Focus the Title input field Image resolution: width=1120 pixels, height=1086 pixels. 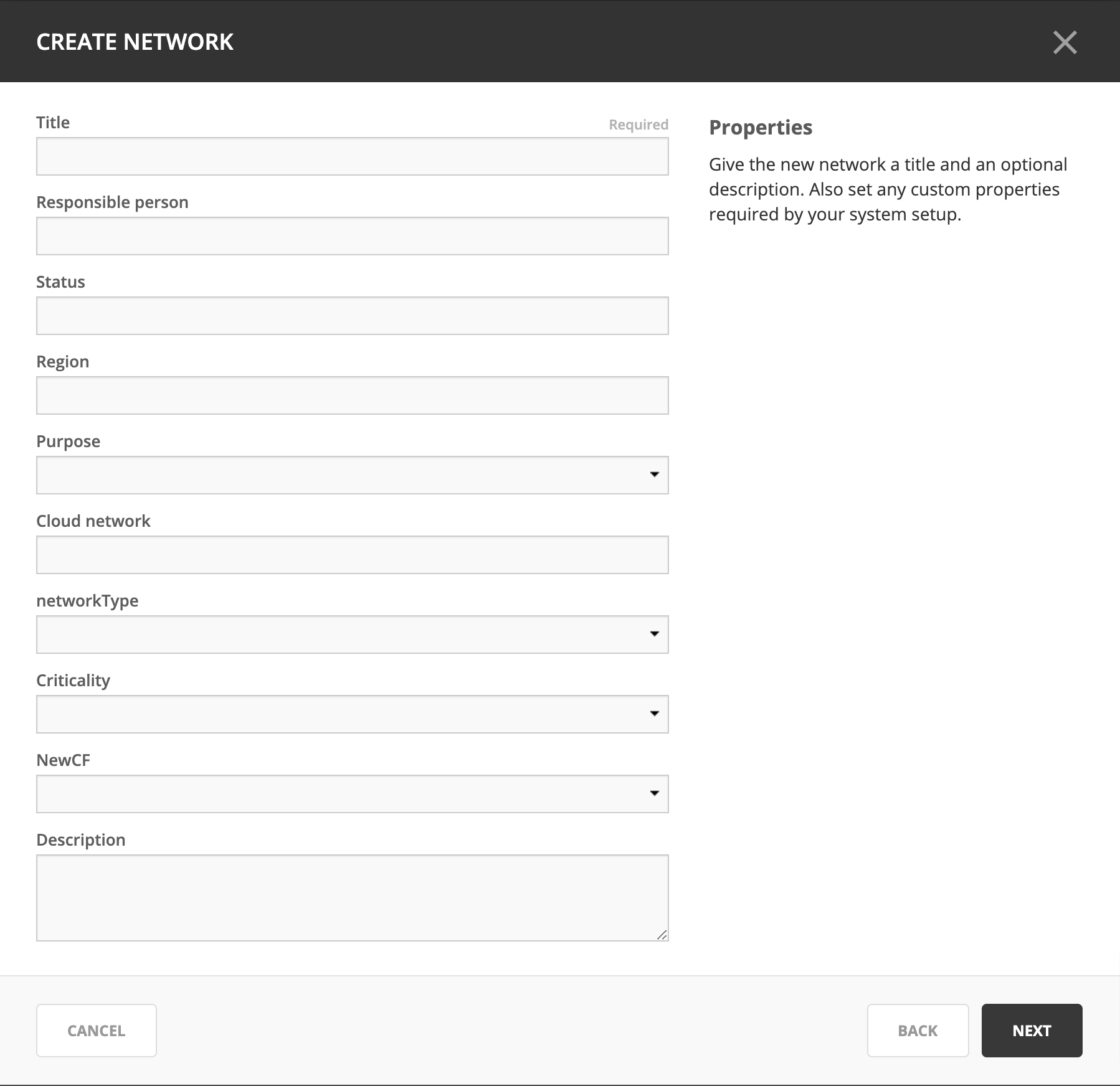(x=353, y=156)
